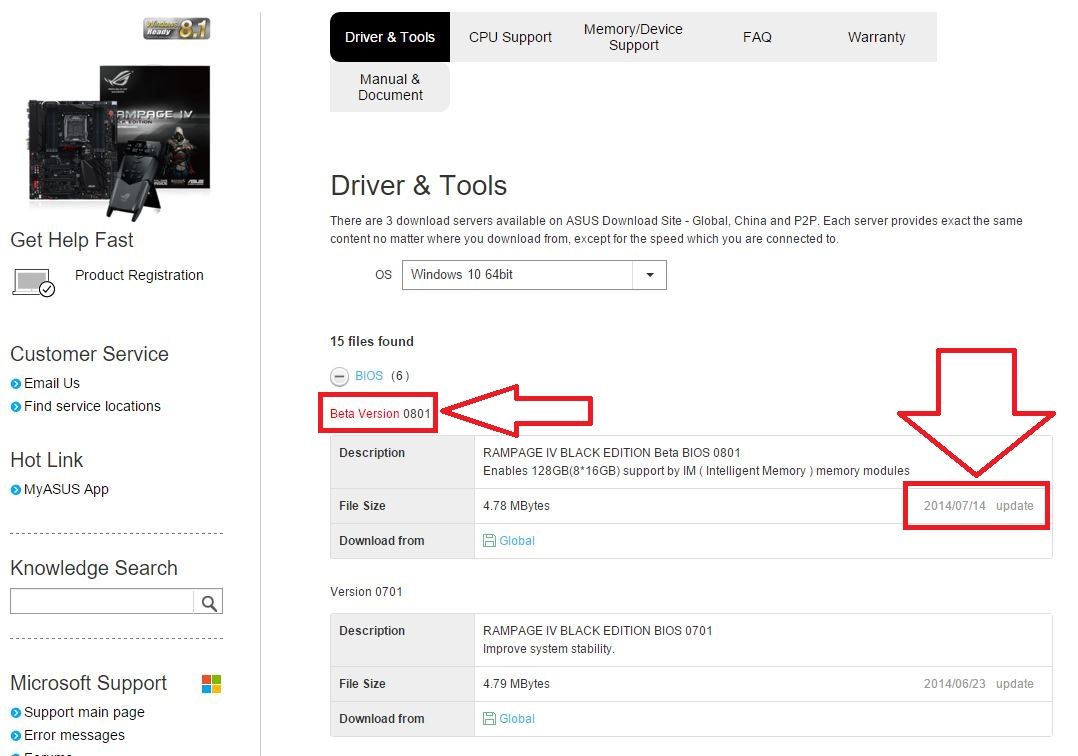Click the Get Help Fast heading
The width and height of the screenshot is (1078, 756).
click(x=72, y=240)
